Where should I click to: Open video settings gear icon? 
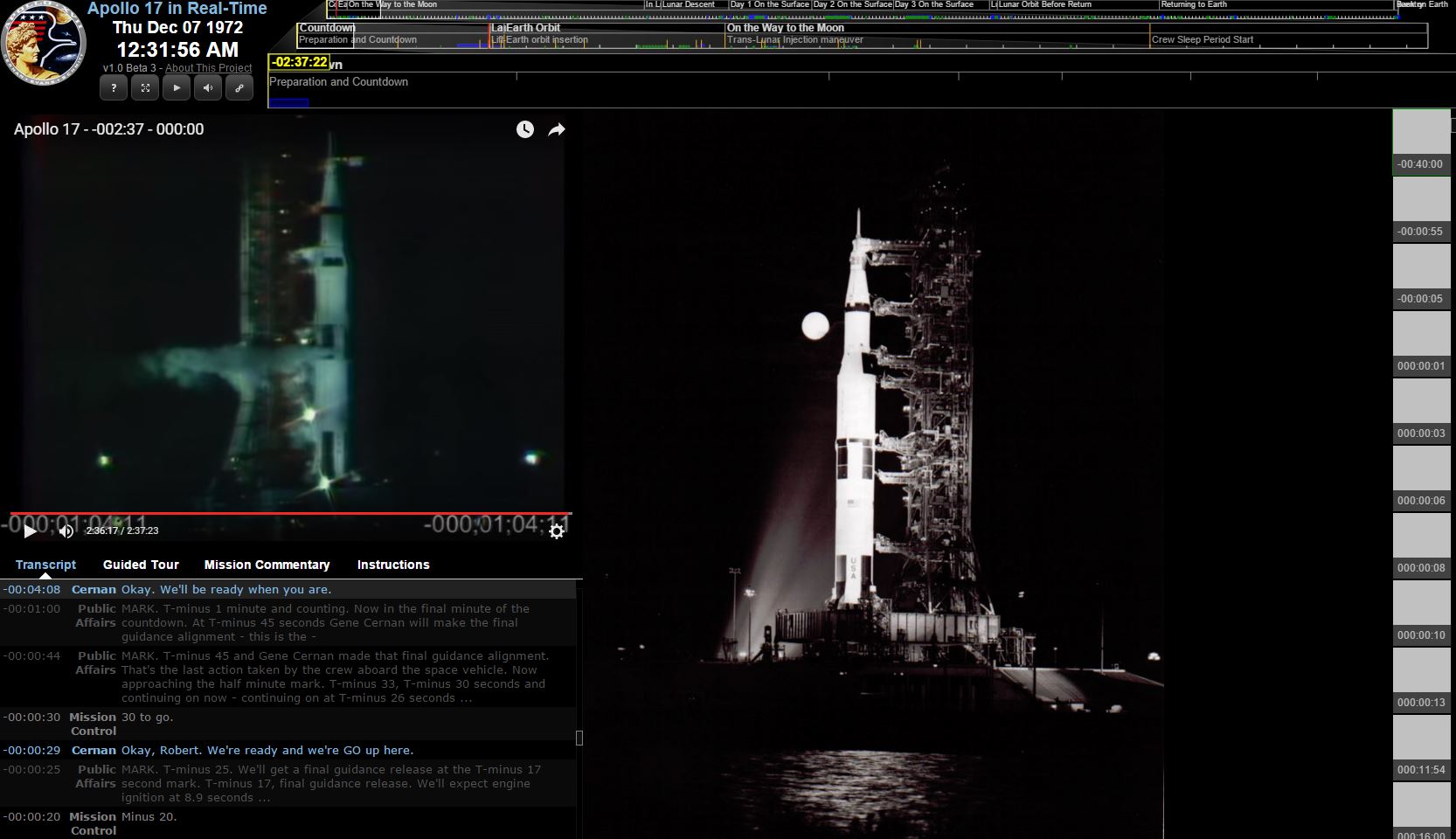coord(557,530)
